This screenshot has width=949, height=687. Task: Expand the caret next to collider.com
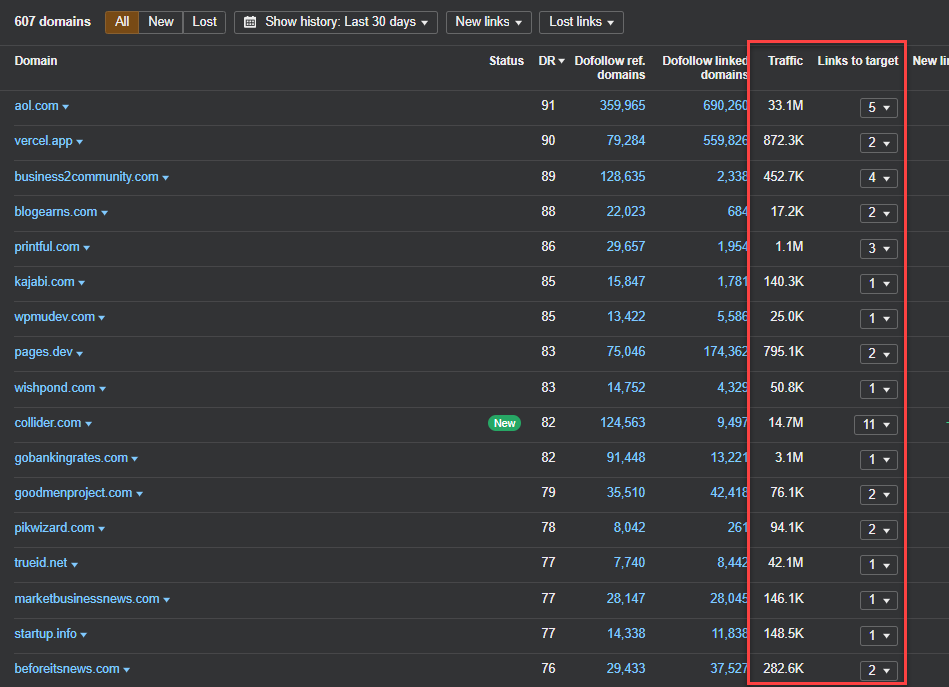click(88, 424)
